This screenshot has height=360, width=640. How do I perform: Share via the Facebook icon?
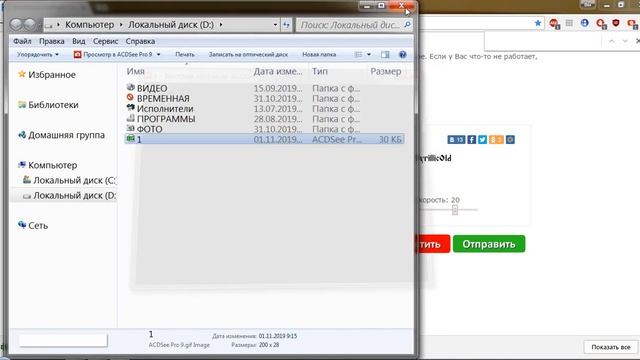click(x=471, y=140)
